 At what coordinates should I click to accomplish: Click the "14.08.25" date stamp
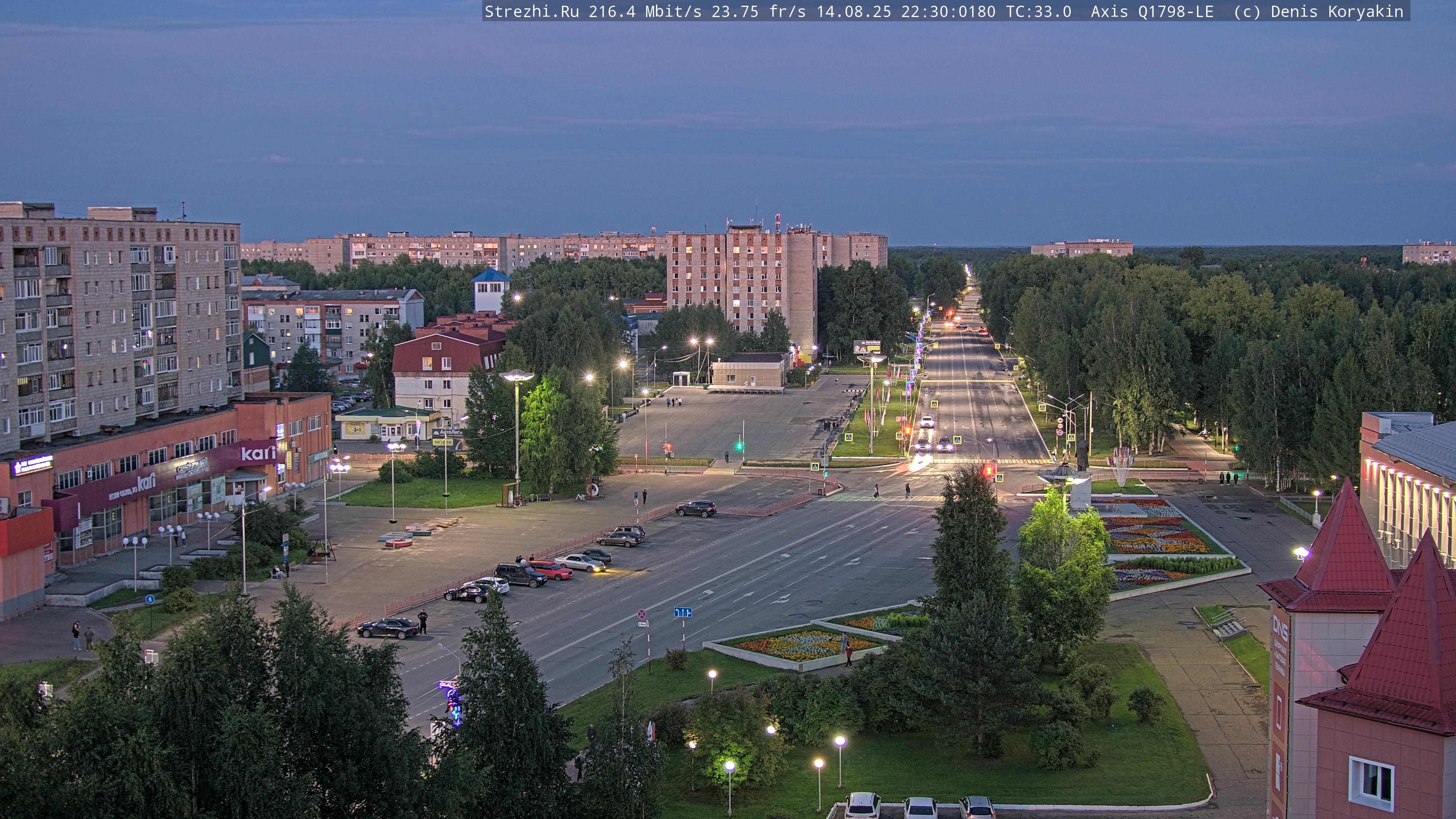854,12
